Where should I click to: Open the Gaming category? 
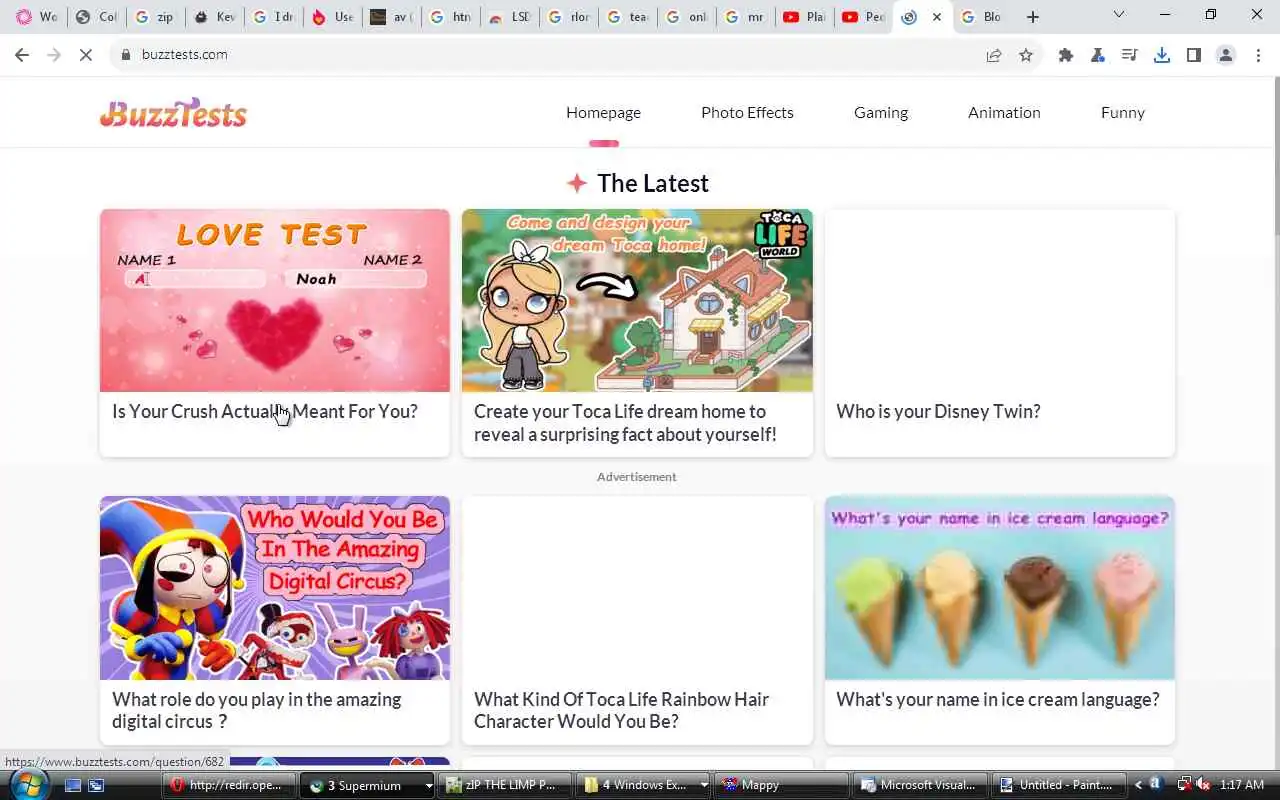point(881,113)
